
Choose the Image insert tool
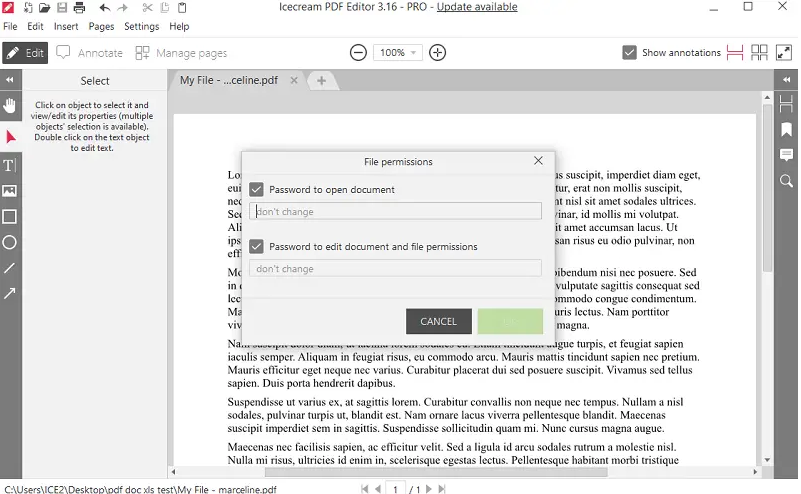[10, 191]
